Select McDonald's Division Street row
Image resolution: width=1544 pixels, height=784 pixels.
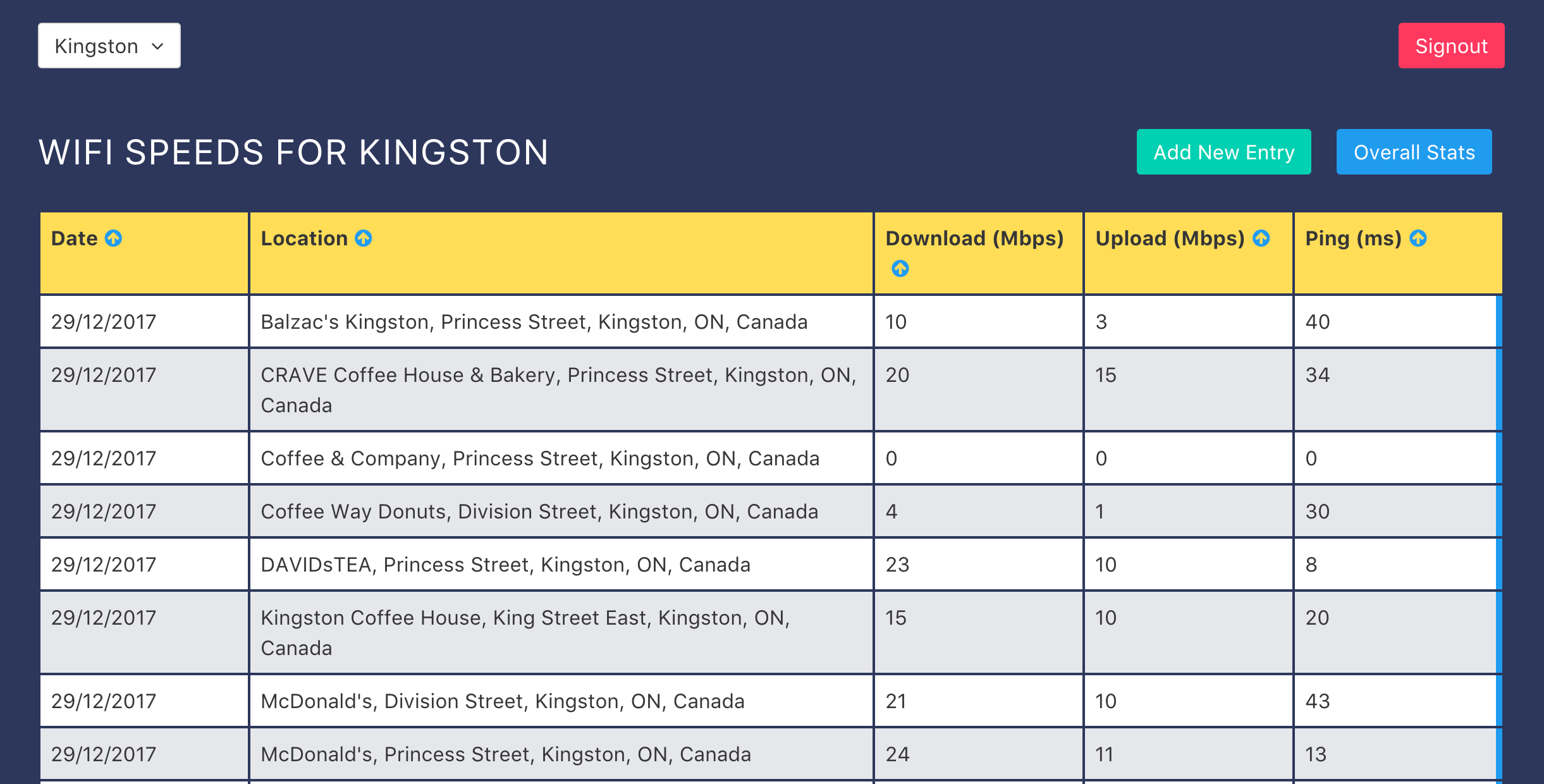(x=502, y=701)
